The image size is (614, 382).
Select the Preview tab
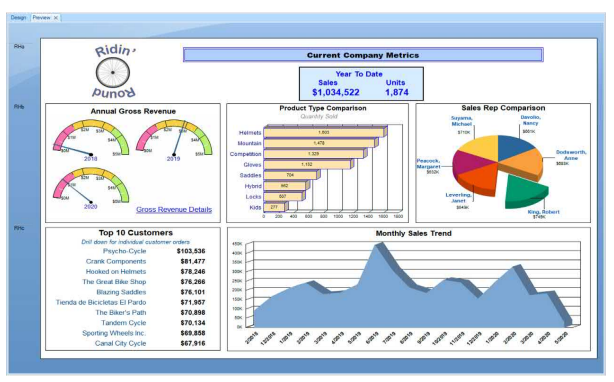(x=42, y=18)
